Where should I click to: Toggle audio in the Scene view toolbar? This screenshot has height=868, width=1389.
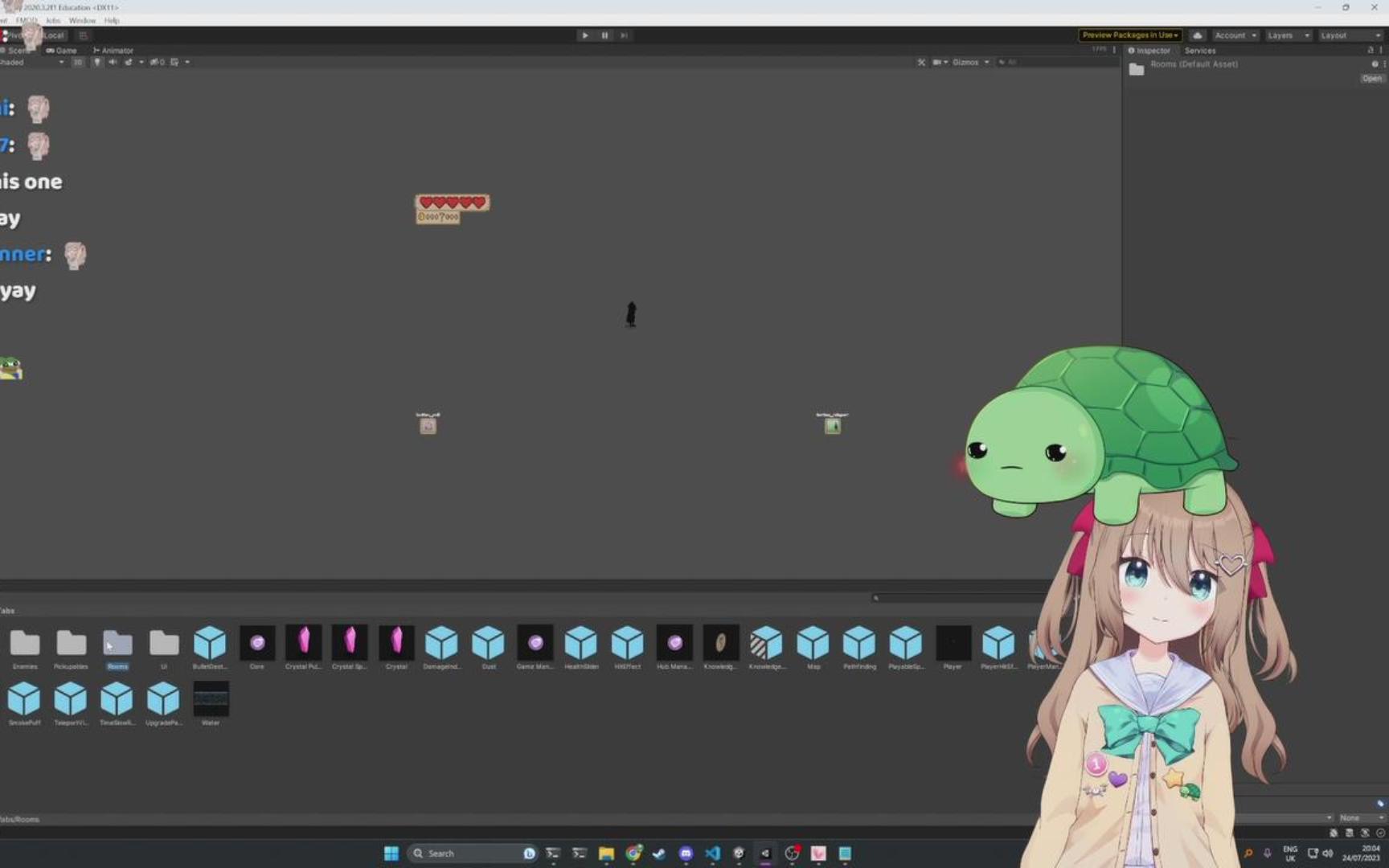113,62
